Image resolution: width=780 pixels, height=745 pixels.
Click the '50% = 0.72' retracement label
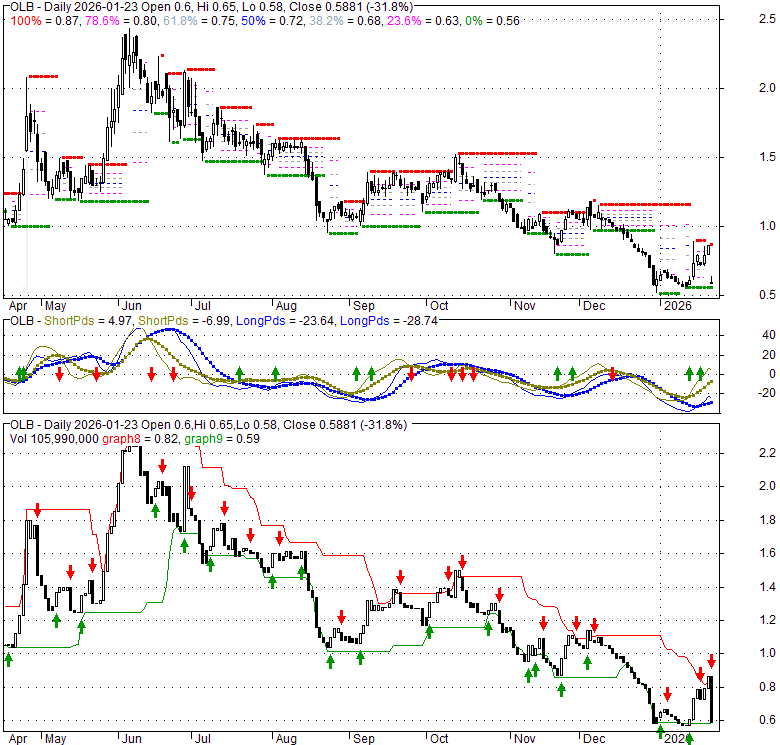[273, 21]
